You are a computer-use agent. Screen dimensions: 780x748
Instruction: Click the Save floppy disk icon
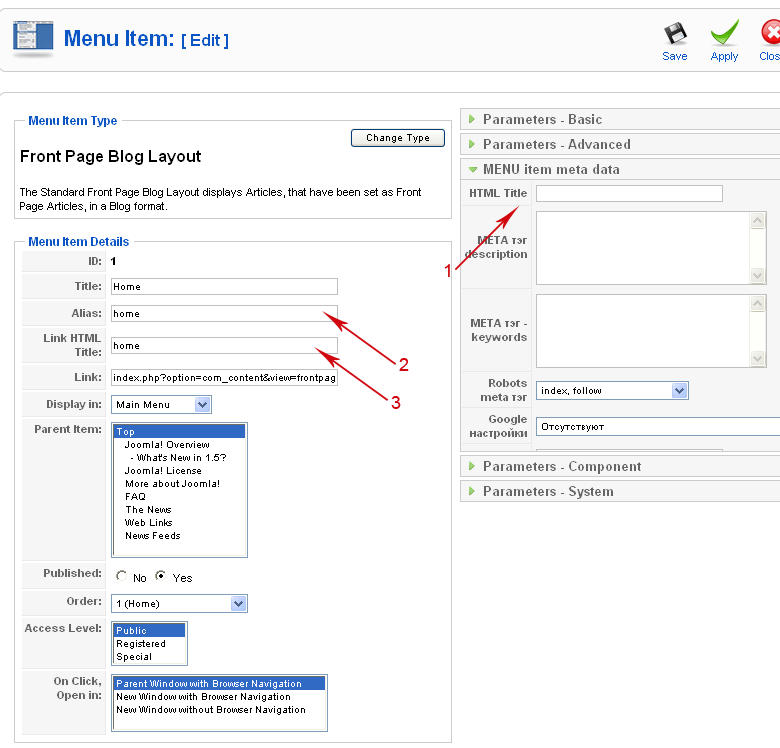coord(675,34)
